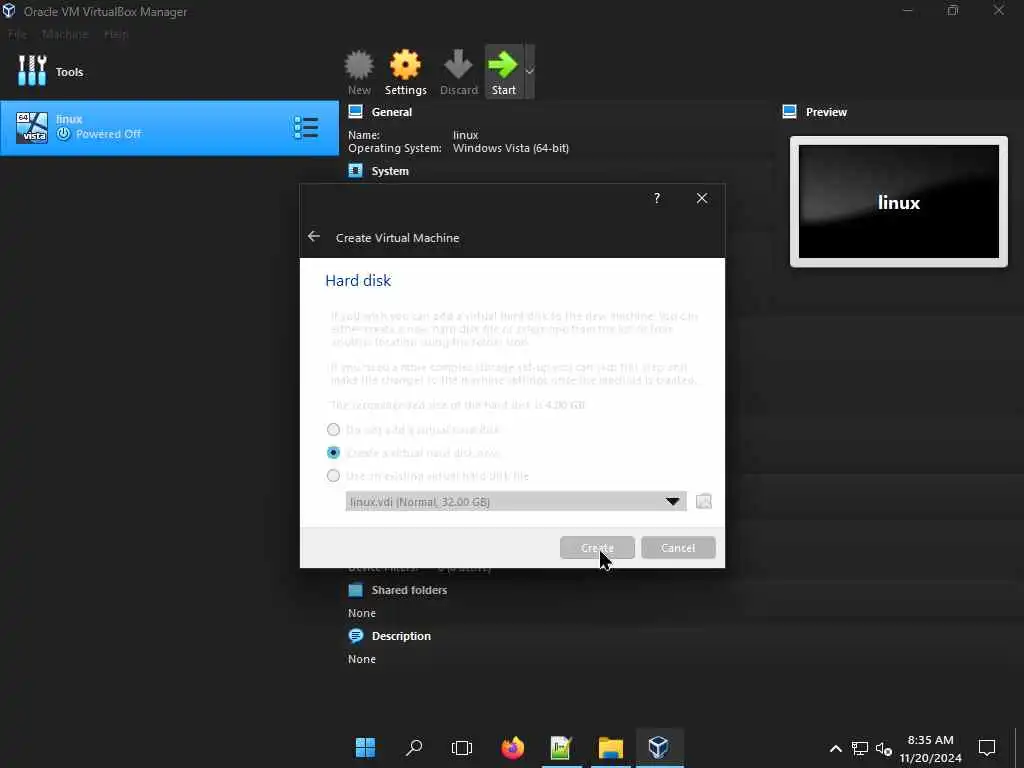
Task: Click the General section heading
Action: (392, 112)
